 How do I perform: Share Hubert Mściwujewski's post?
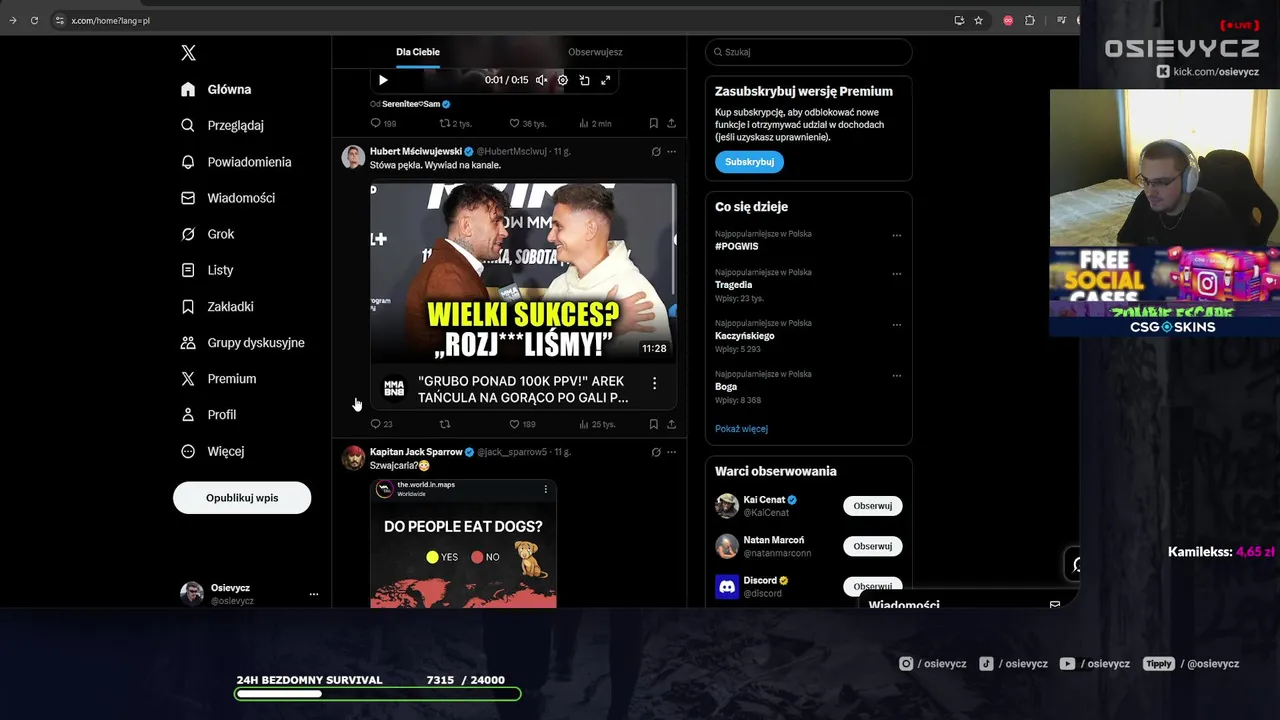tap(671, 424)
